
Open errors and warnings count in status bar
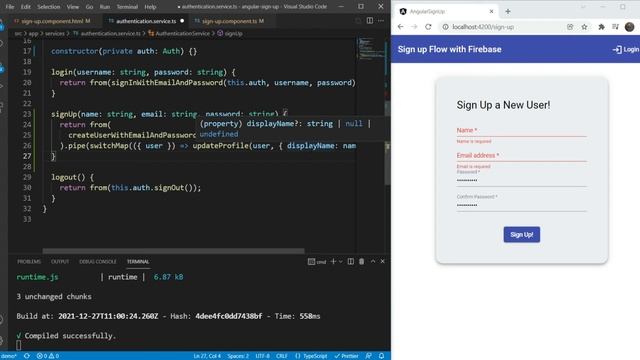tap(48, 356)
